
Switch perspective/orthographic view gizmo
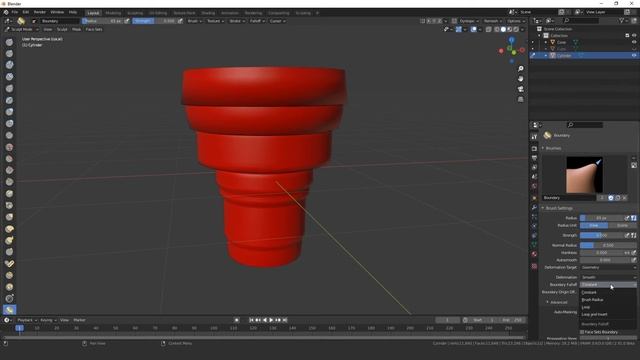(x=520, y=99)
